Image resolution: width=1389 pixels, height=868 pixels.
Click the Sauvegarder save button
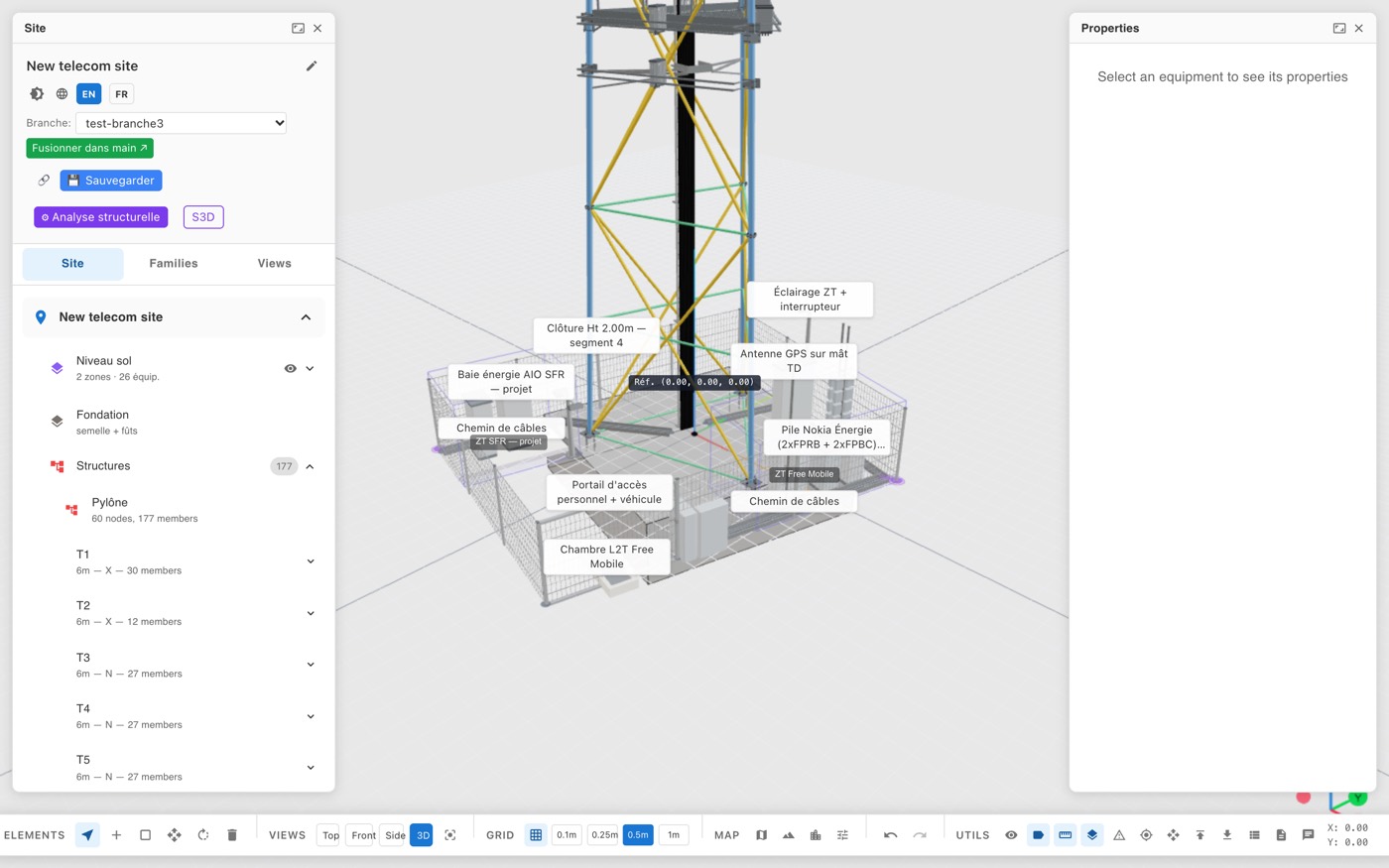(111, 181)
